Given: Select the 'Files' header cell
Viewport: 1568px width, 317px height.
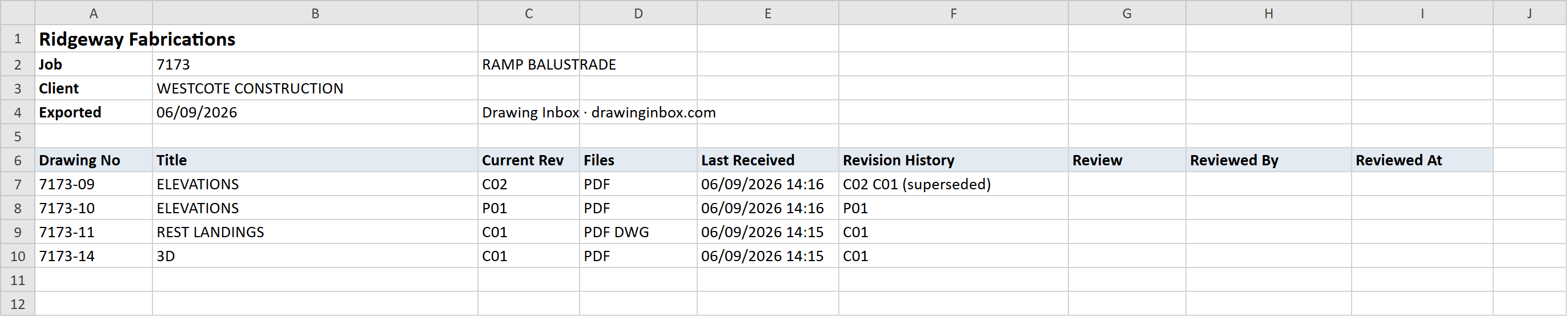Looking at the screenshot, I should pyautogui.click(x=638, y=160).
